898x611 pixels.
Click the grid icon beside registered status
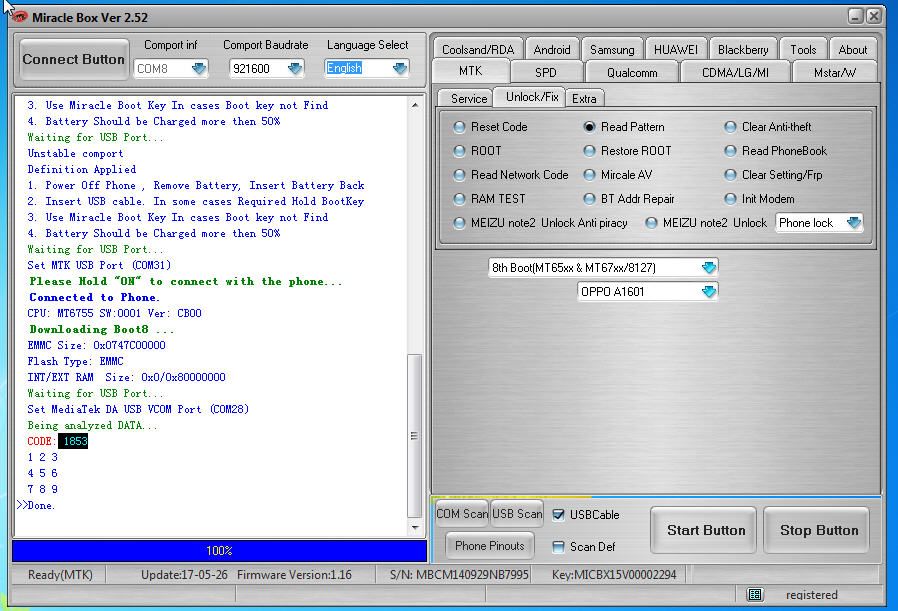[755, 594]
